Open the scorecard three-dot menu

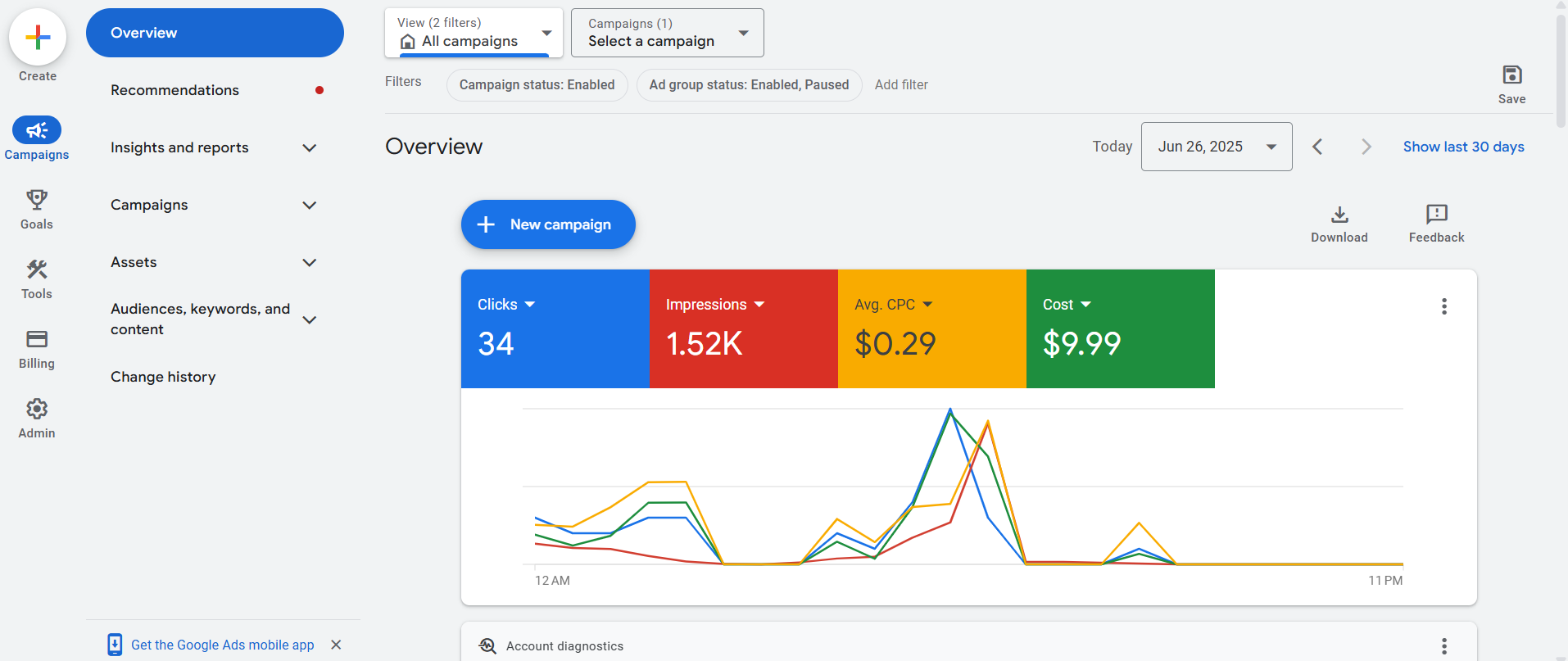[1444, 306]
